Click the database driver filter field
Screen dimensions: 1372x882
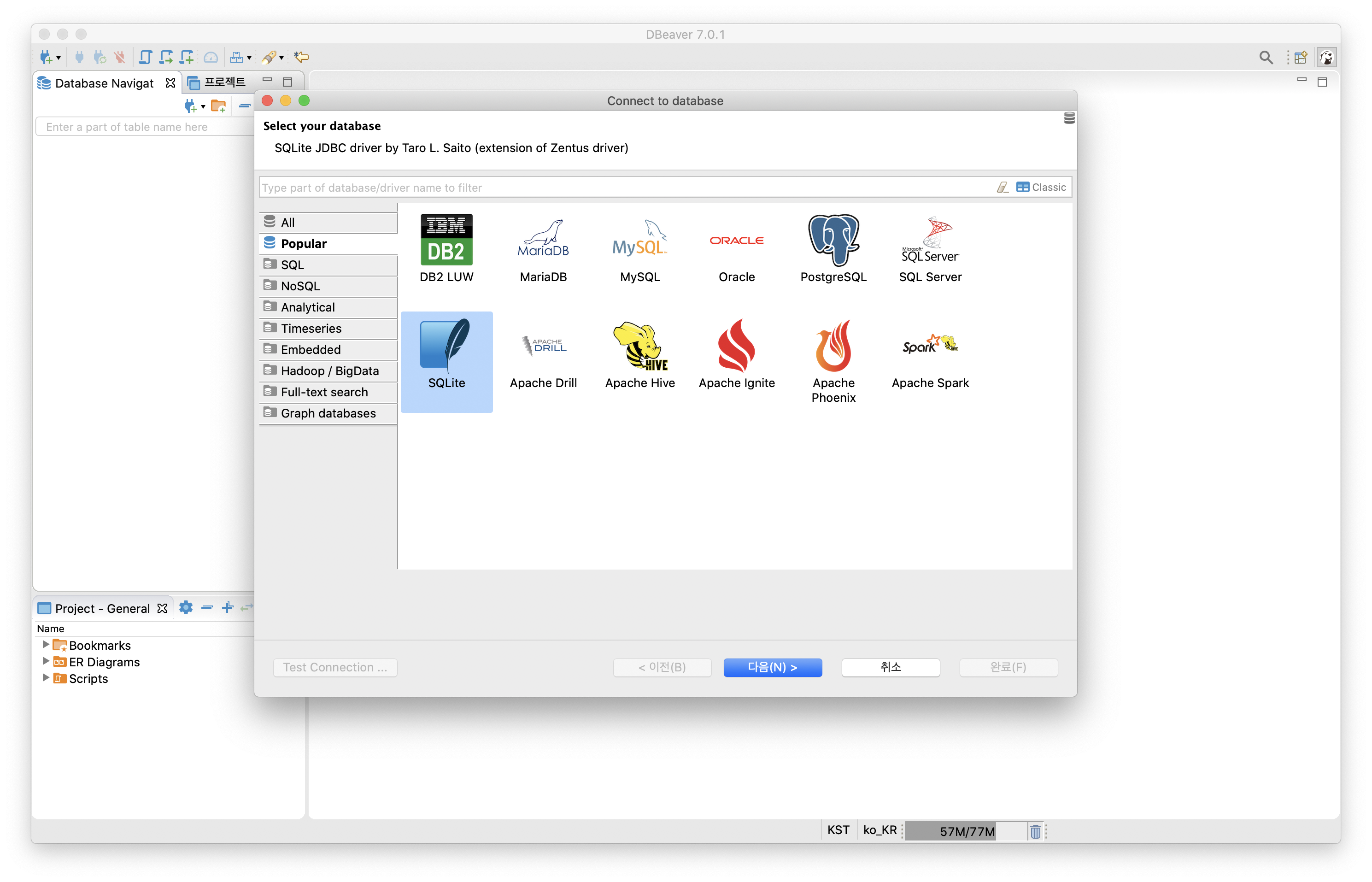tap(624, 188)
